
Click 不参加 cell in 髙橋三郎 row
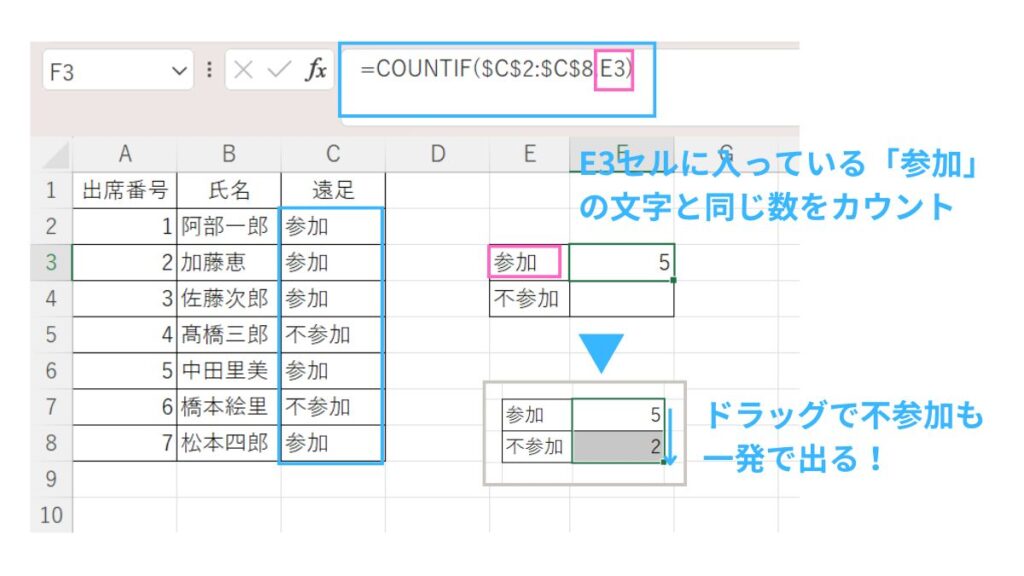(332, 335)
